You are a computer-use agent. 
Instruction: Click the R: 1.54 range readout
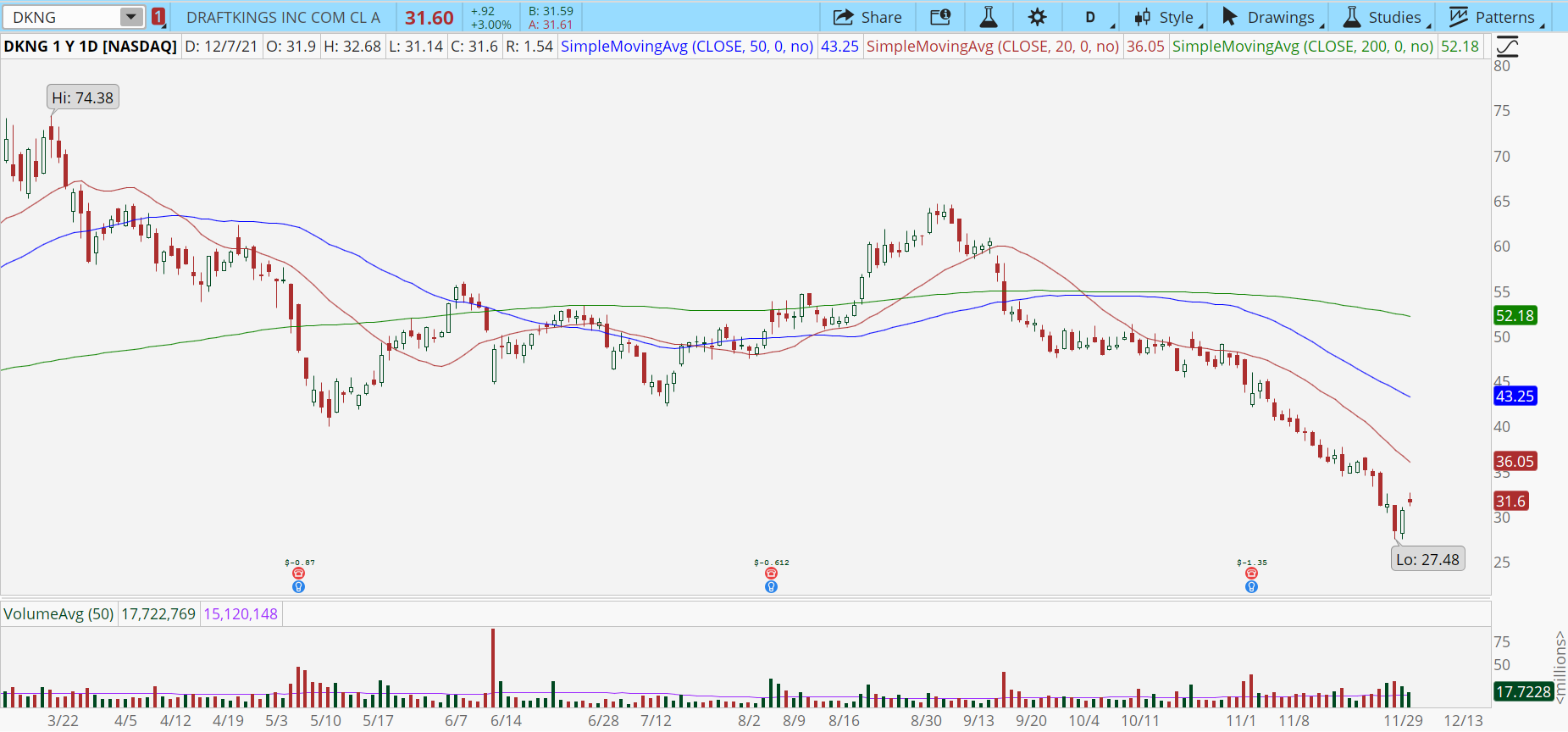529,47
